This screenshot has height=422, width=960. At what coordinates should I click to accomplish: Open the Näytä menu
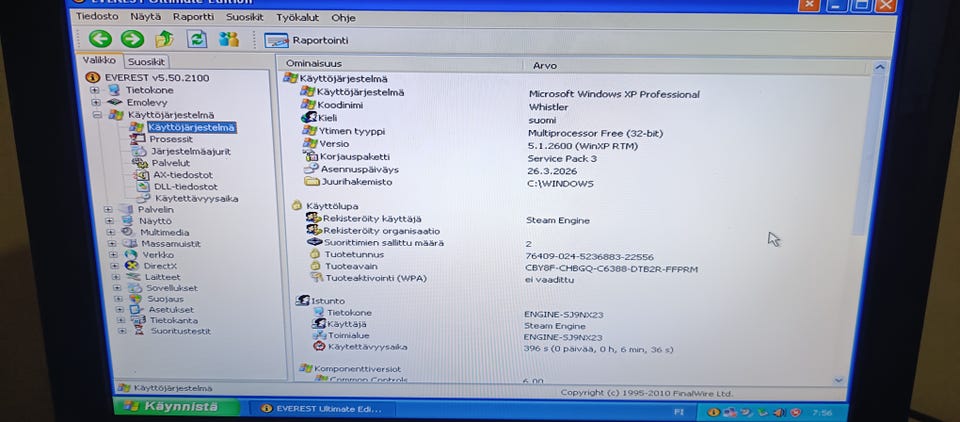pos(145,17)
